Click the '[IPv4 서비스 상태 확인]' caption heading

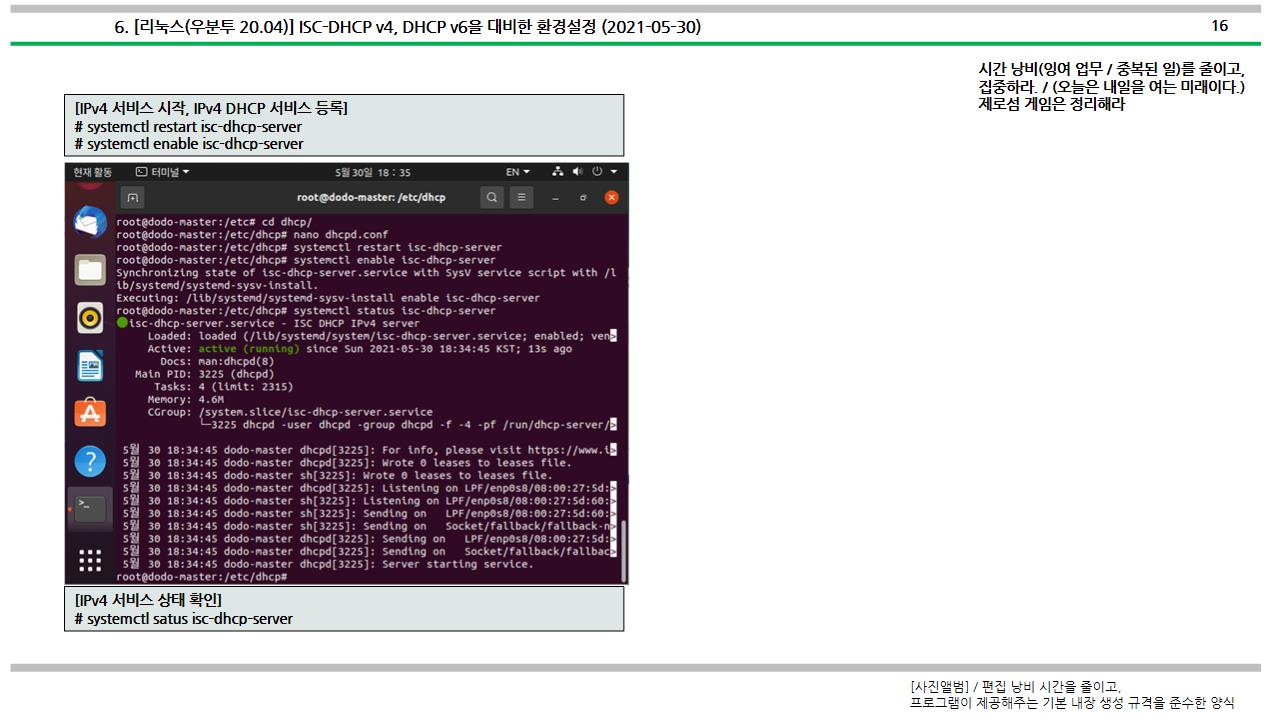point(148,600)
